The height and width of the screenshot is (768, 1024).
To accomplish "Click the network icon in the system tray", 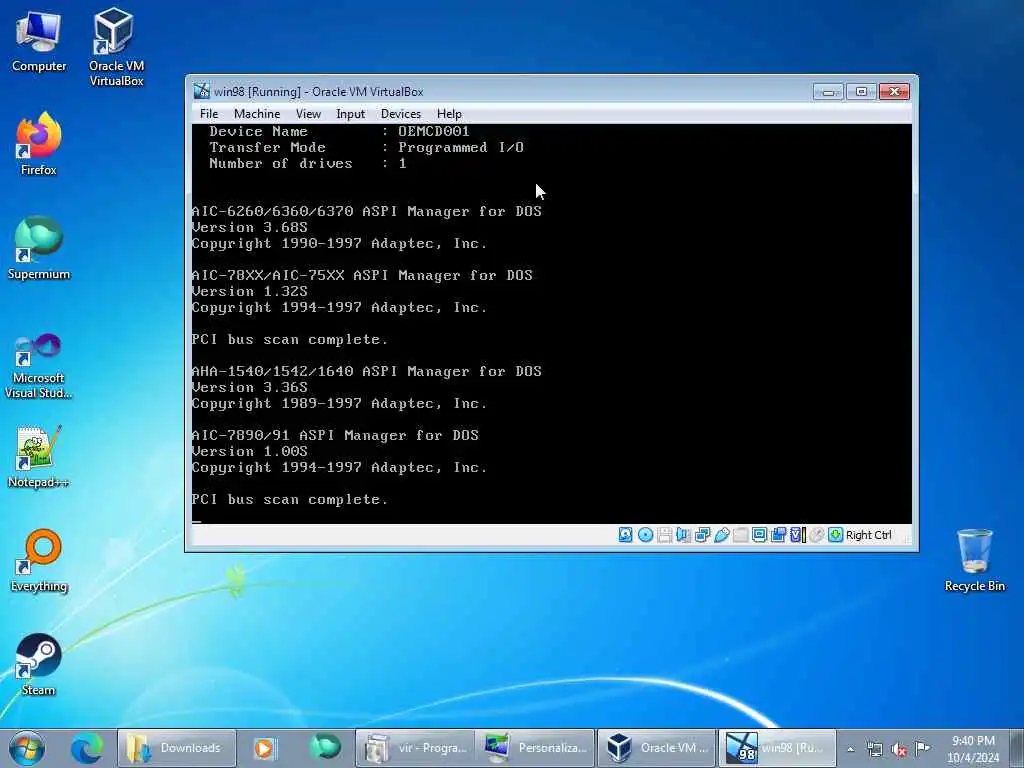I will (874, 749).
